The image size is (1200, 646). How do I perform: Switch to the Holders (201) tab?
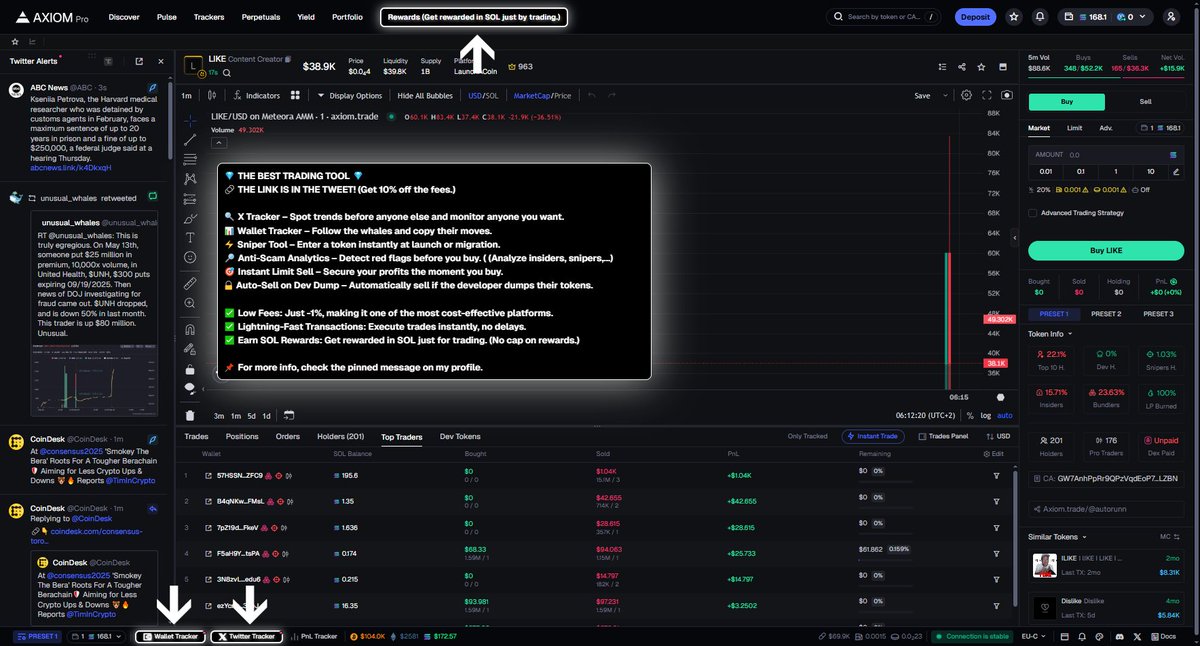(341, 437)
